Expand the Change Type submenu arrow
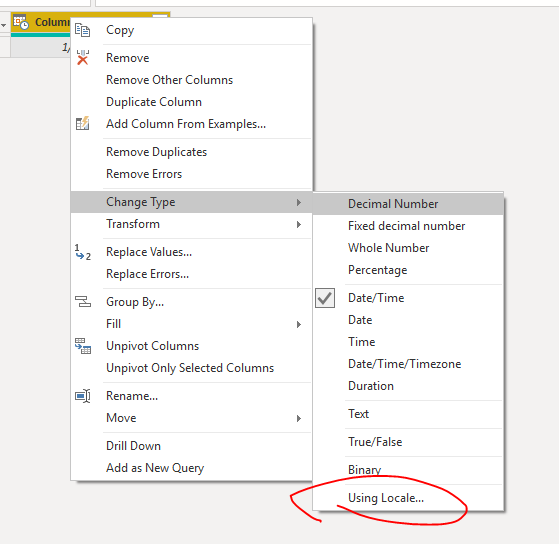559x544 pixels. (299, 202)
